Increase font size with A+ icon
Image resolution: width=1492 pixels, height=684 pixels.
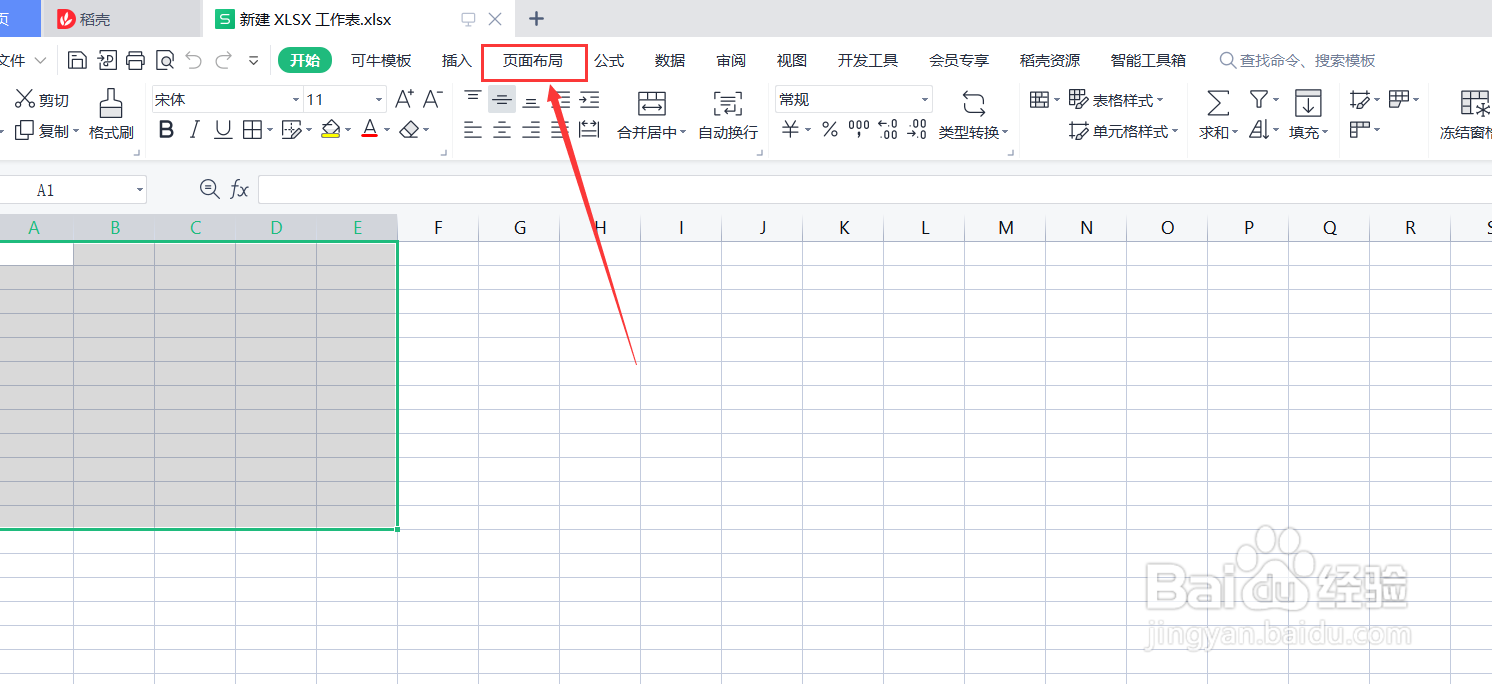click(404, 99)
